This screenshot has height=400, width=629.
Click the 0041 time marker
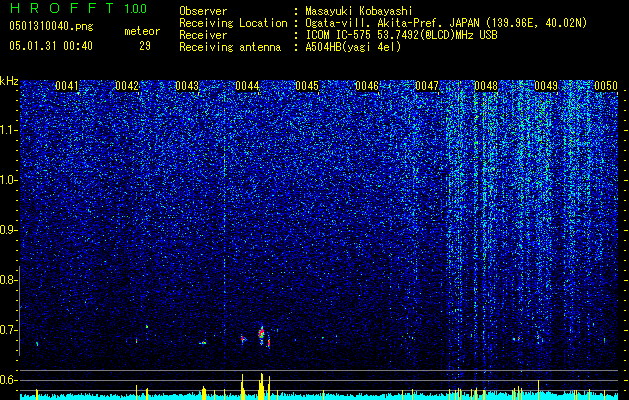point(67,86)
